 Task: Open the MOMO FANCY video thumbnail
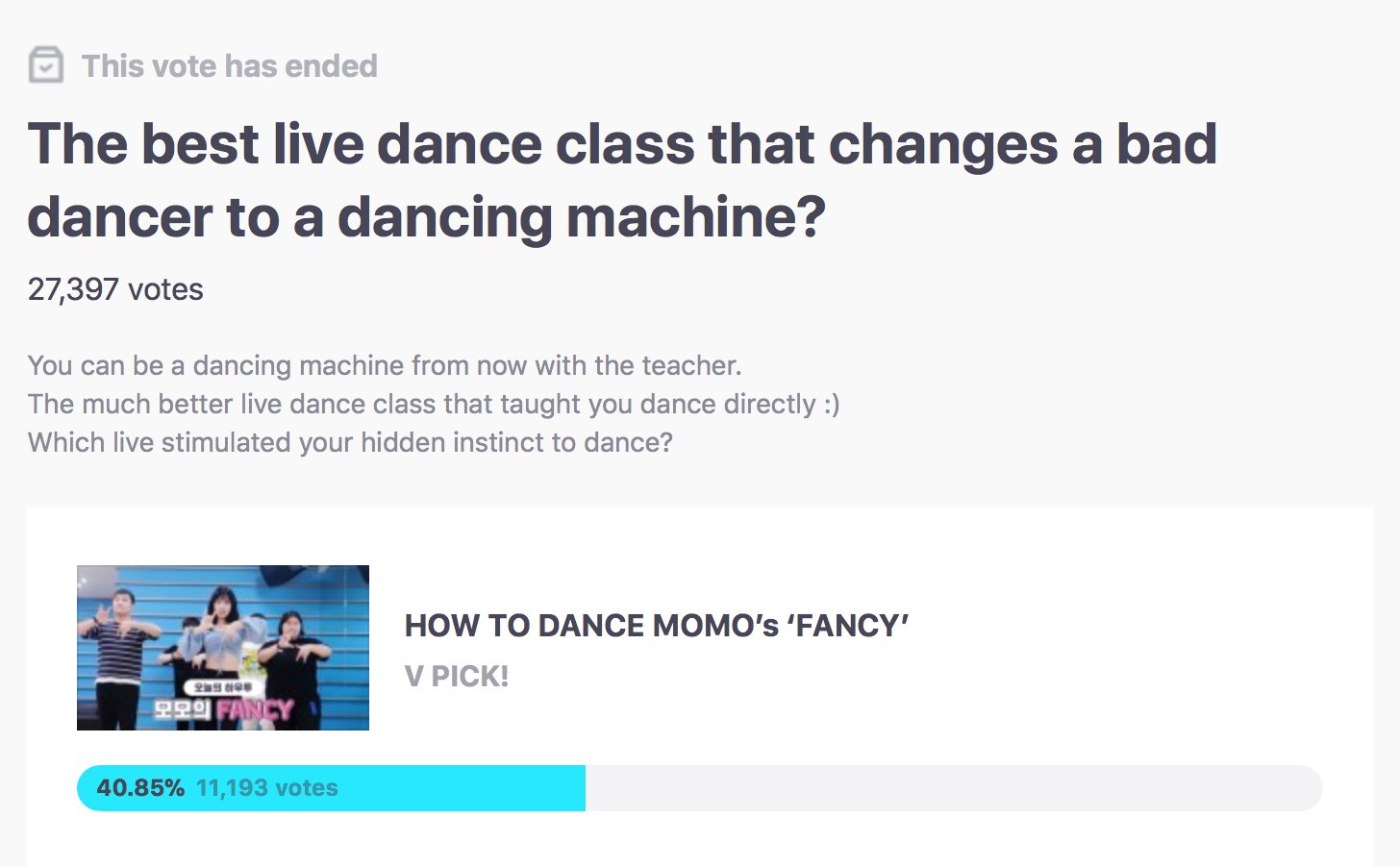click(x=223, y=648)
